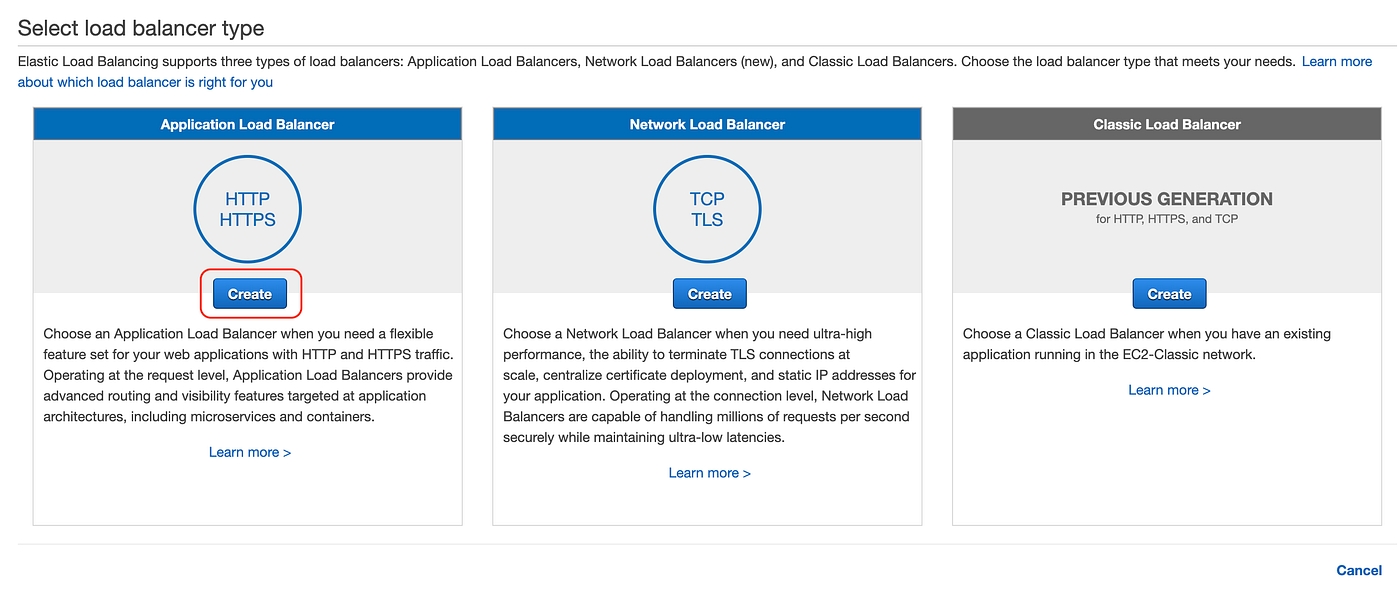Screen dimensions: 1400x591
Task: Select the Classic Load Balancer header
Action: point(1167,124)
